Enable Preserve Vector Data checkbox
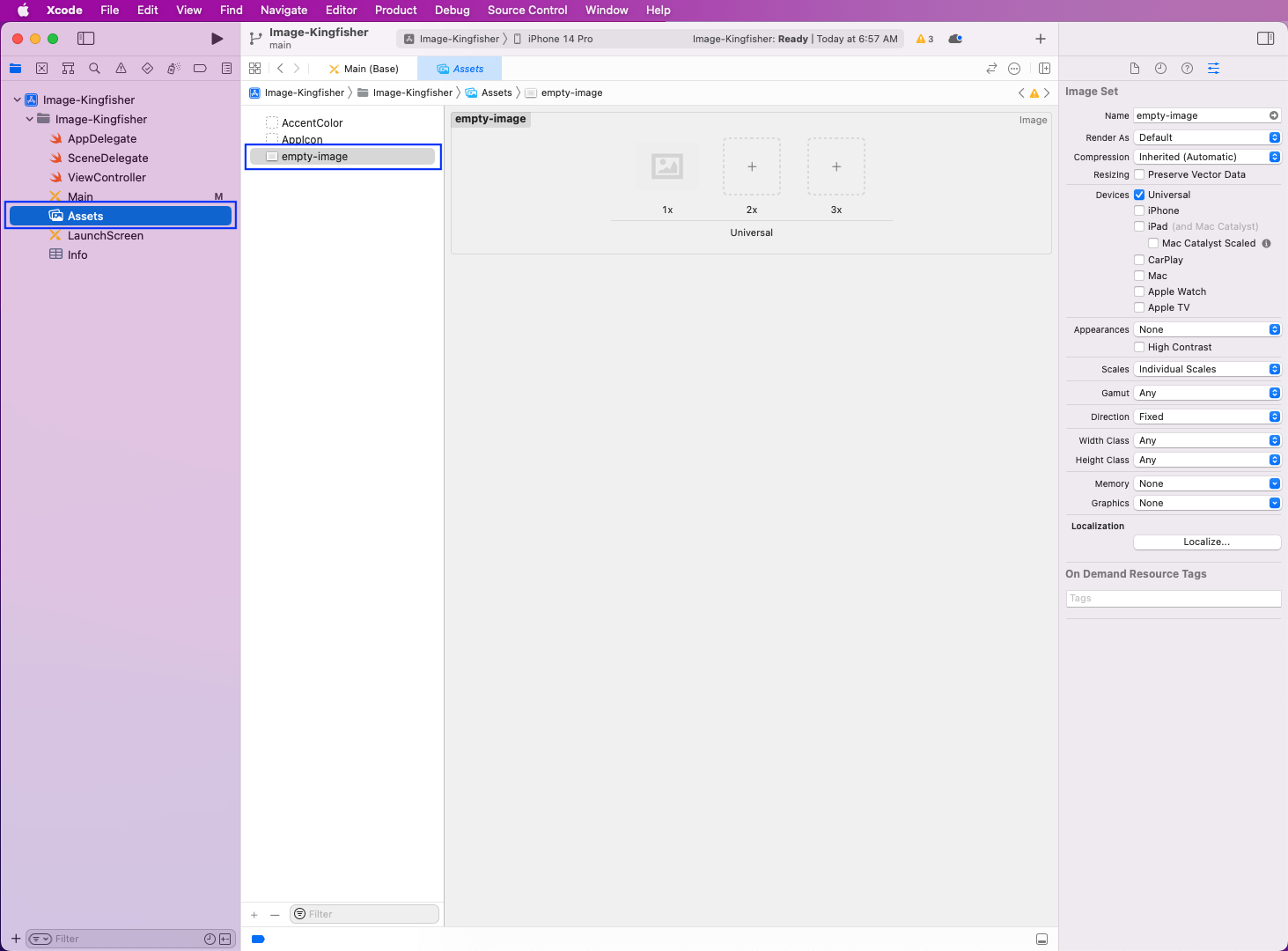The height and width of the screenshot is (951, 1288). [1139, 174]
